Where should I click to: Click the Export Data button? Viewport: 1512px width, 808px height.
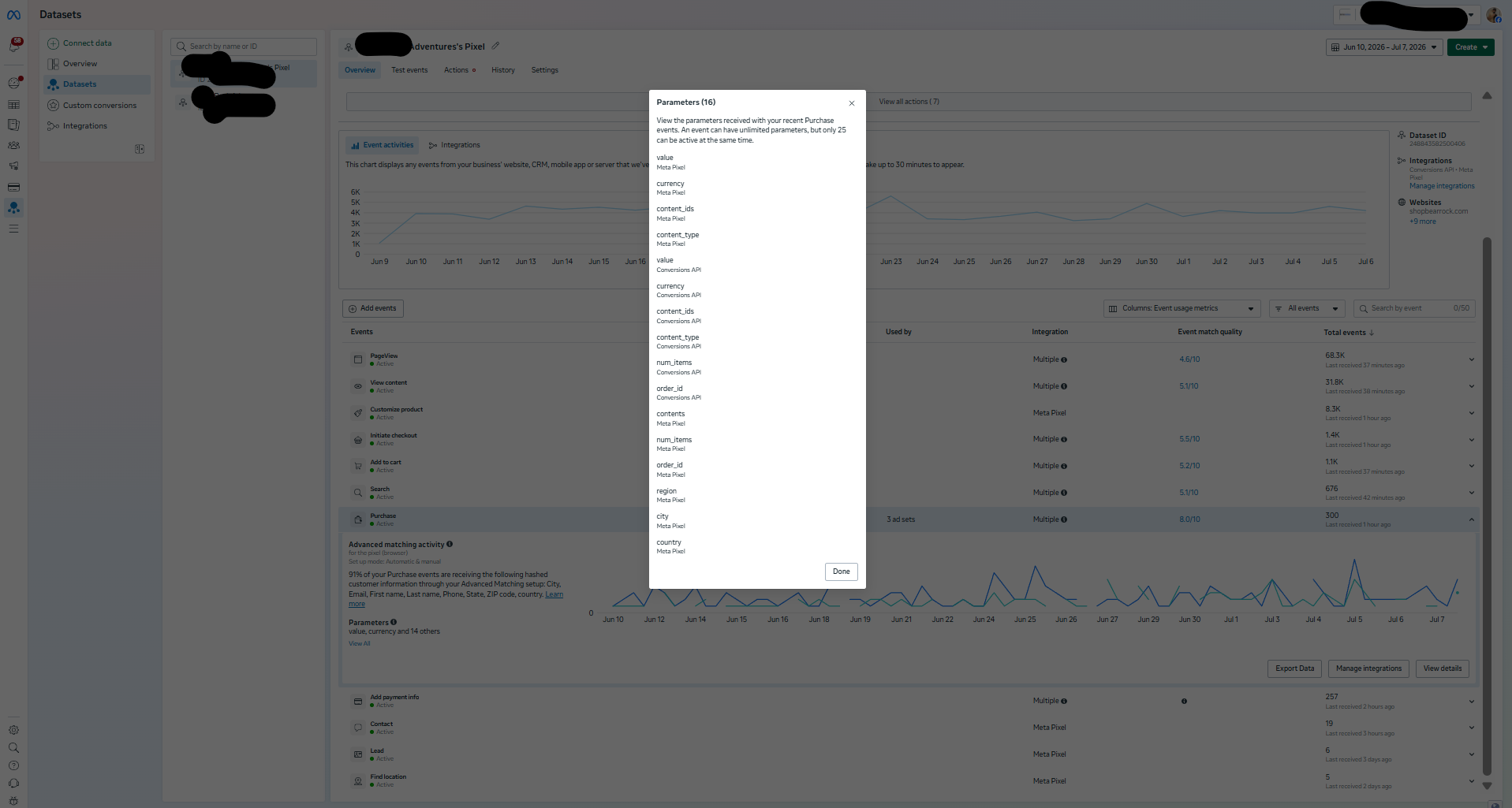pos(1294,668)
